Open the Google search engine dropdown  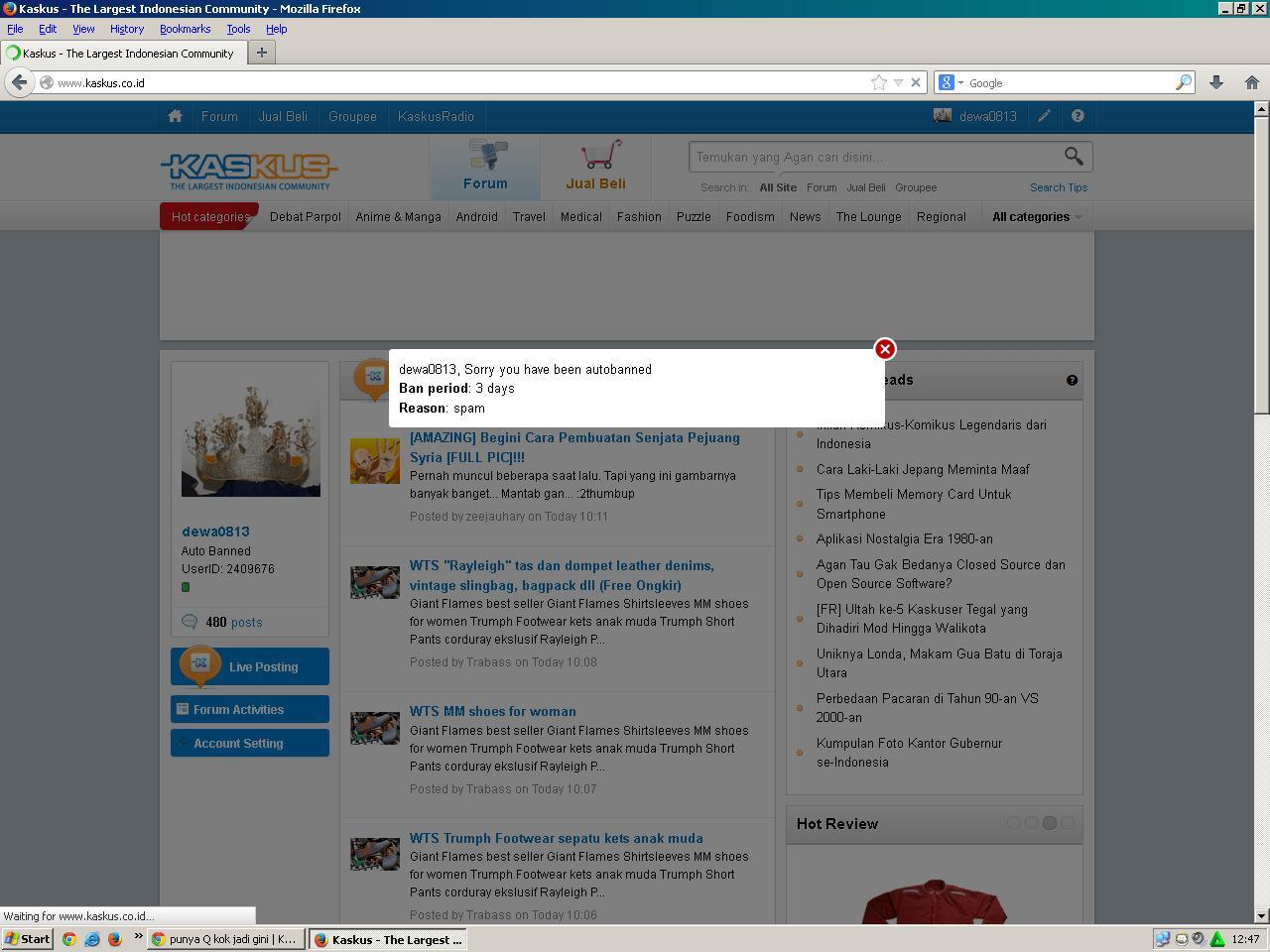pyautogui.click(x=950, y=82)
